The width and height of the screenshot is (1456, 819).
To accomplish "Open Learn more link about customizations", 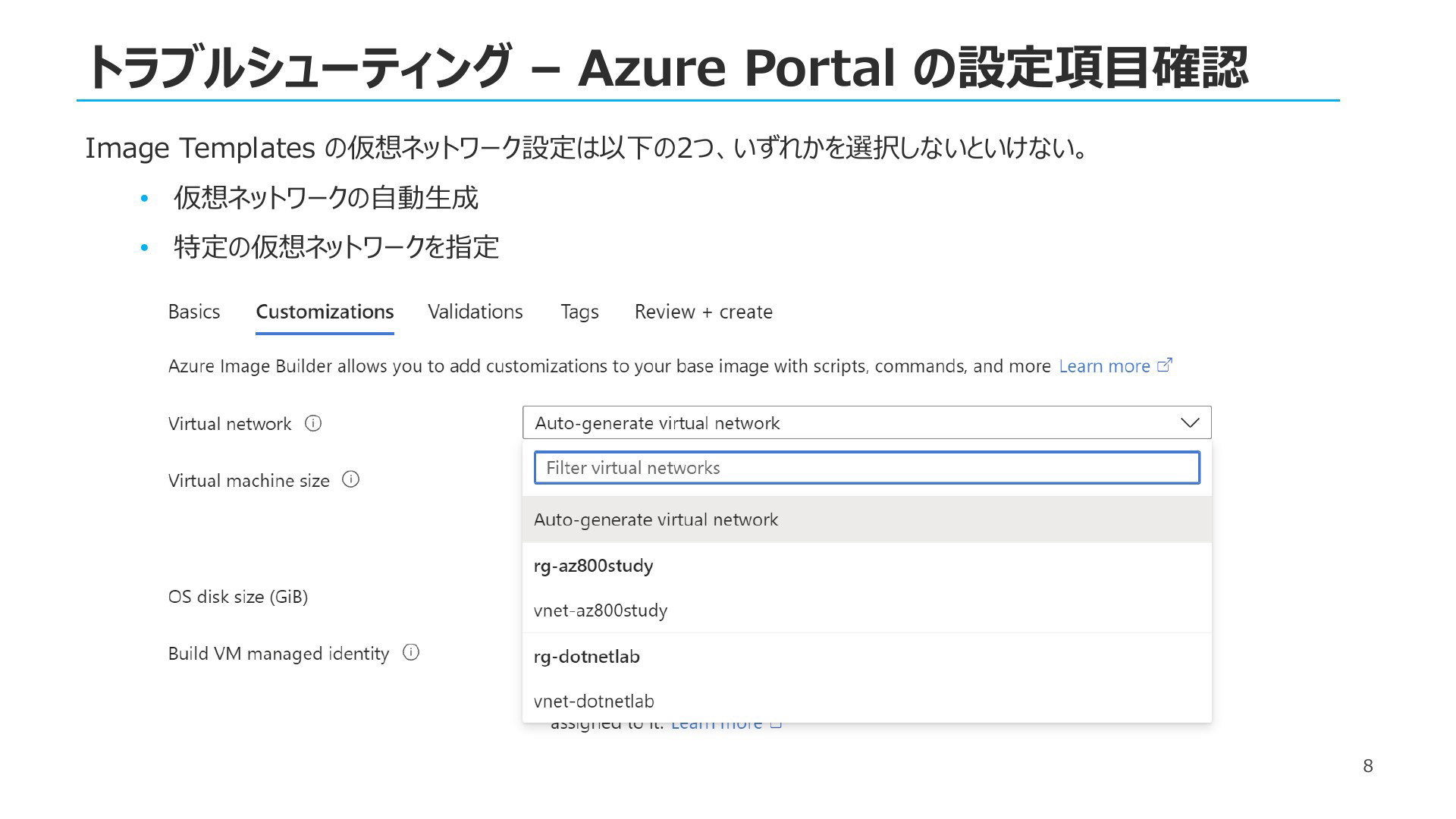I will (x=1104, y=366).
